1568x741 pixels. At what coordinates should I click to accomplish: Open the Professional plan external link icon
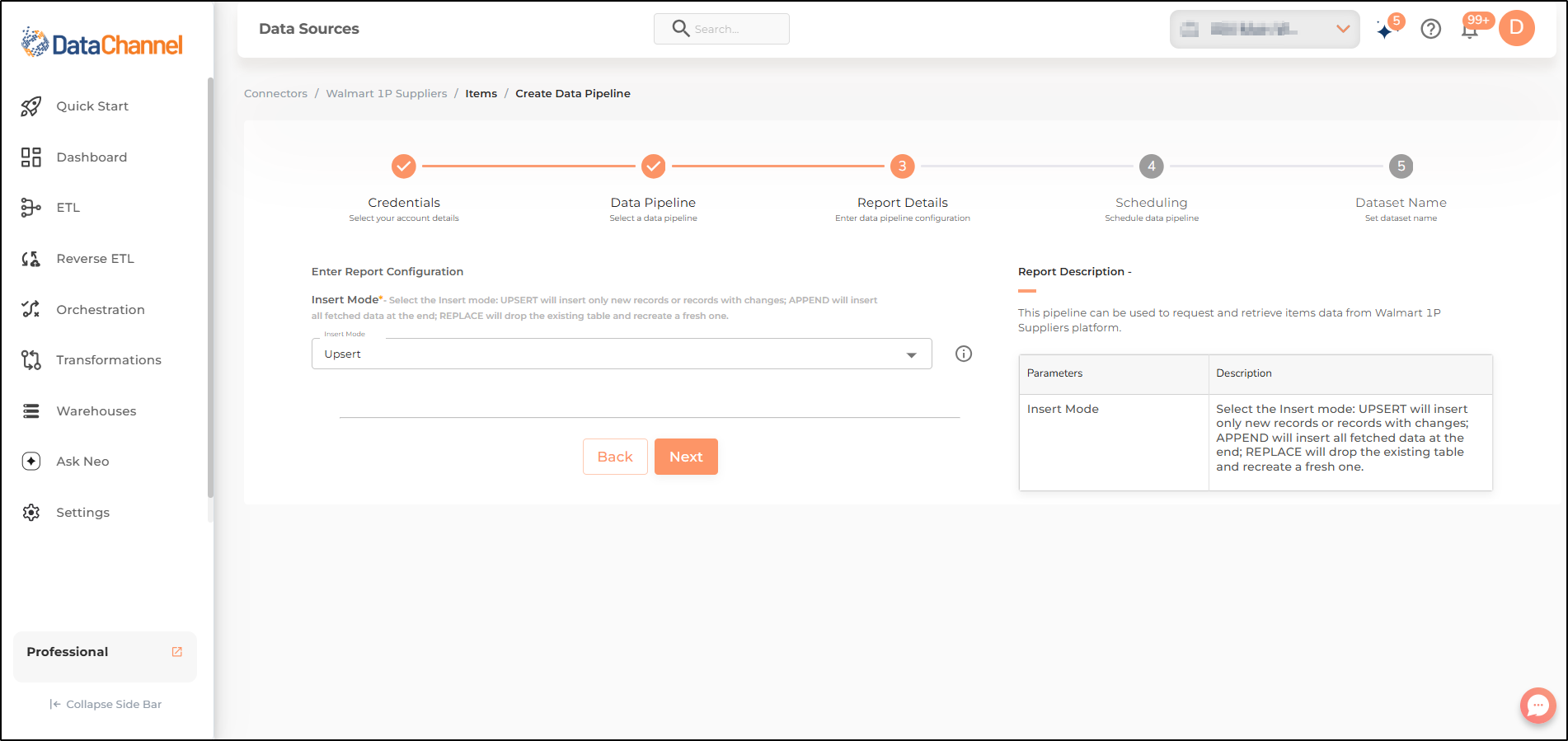pyautogui.click(x=176, y=652)
